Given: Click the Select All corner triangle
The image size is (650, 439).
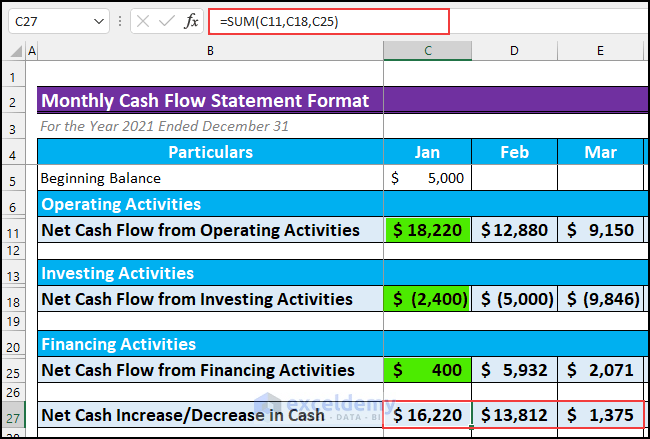Looking at the screenshot, I should [x=16, y=50].
